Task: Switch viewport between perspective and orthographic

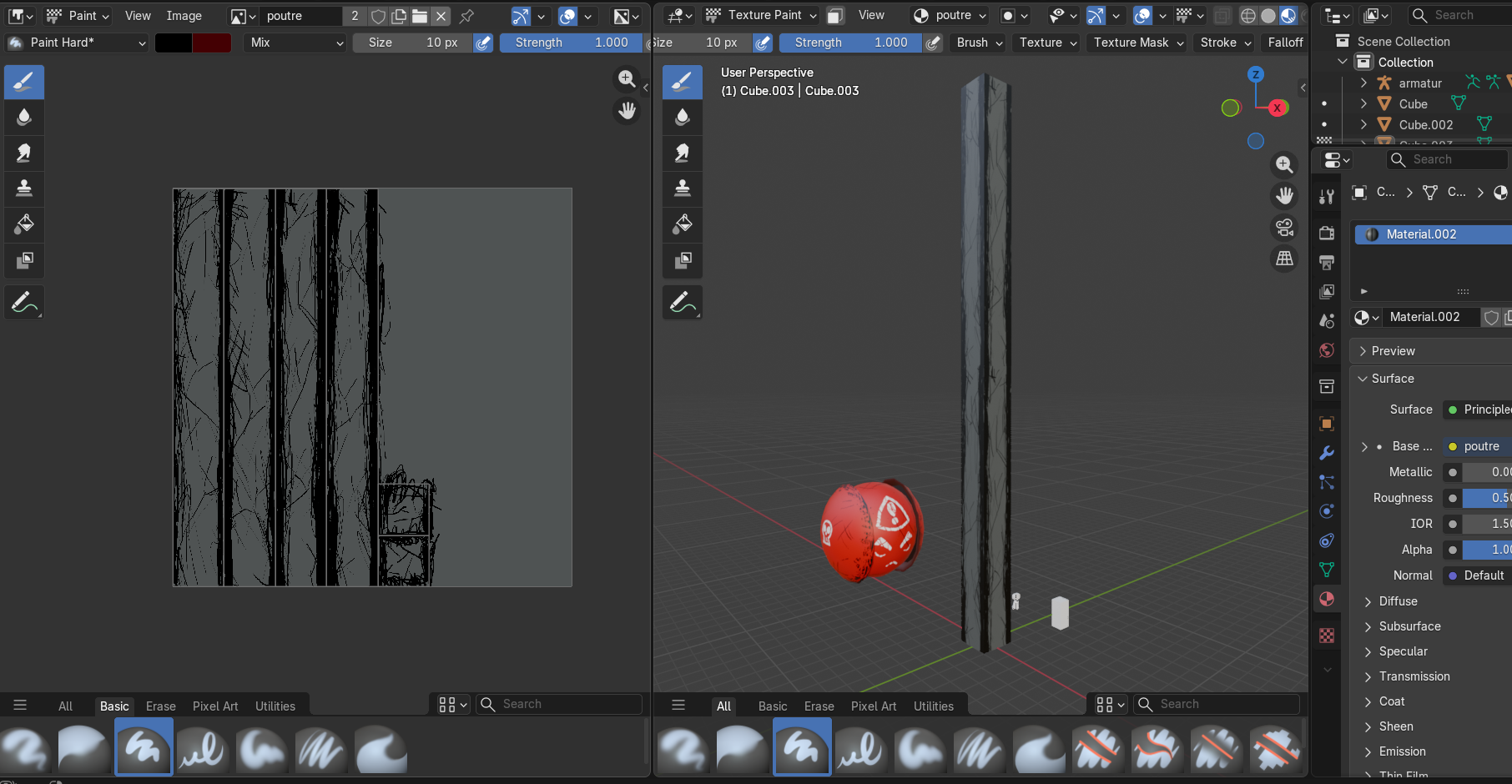Action: (1284, 259)
